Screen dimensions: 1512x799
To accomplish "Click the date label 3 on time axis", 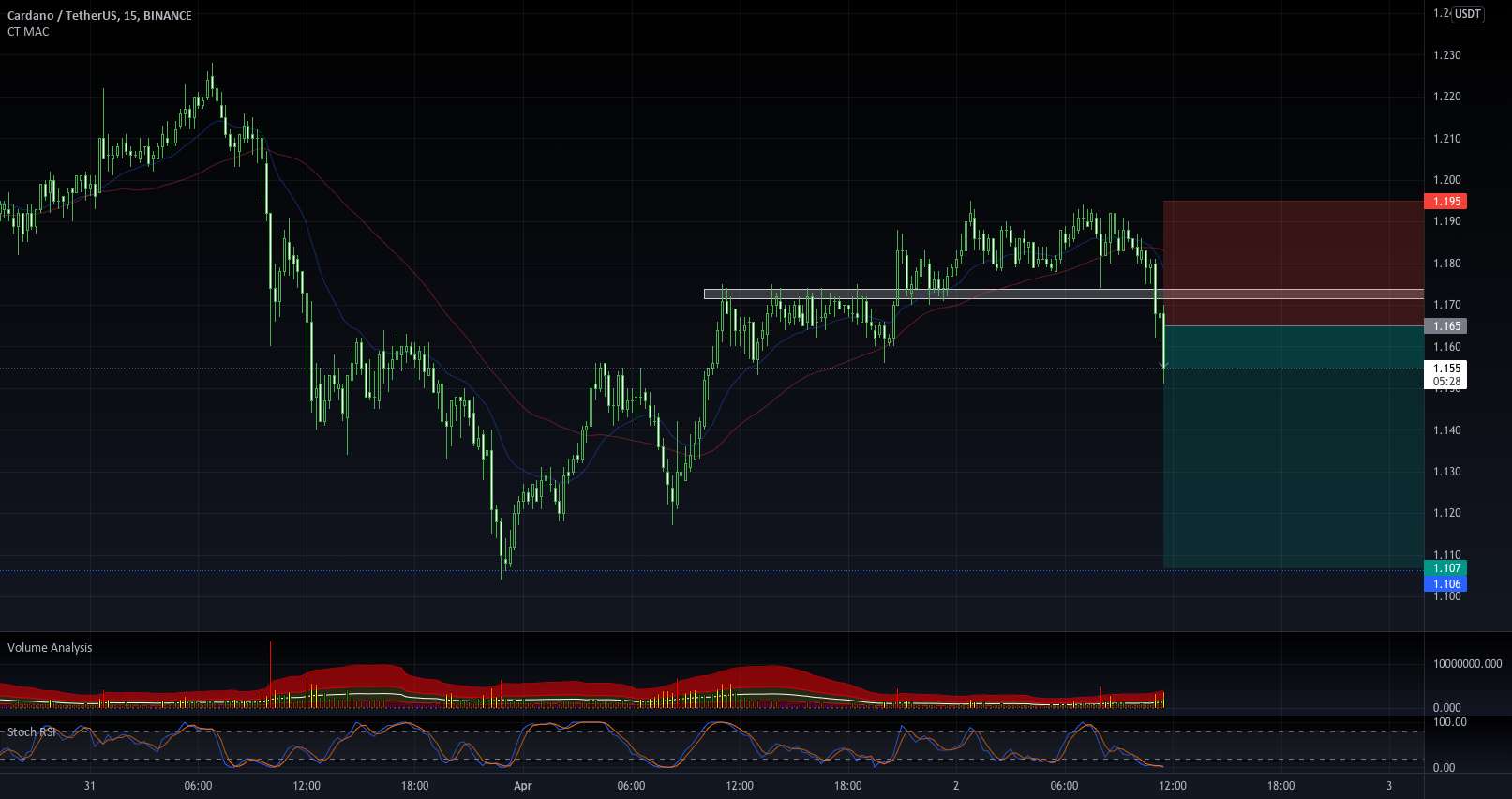I will click(x=1389, y=786).
